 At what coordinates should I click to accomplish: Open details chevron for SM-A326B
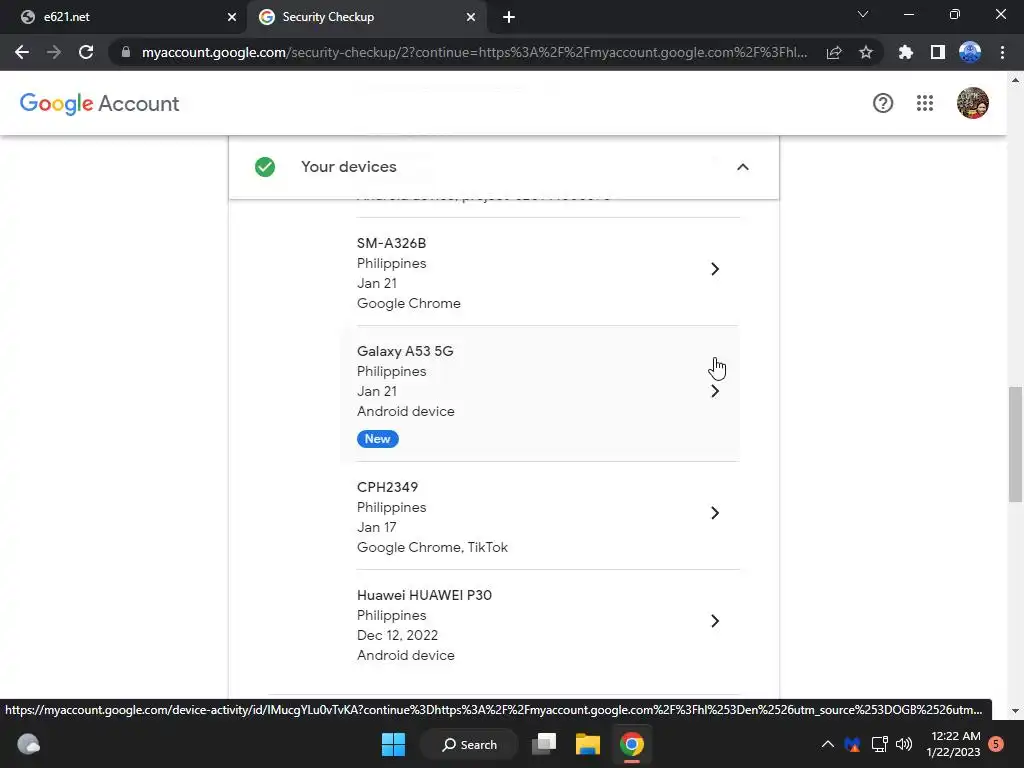715,269
